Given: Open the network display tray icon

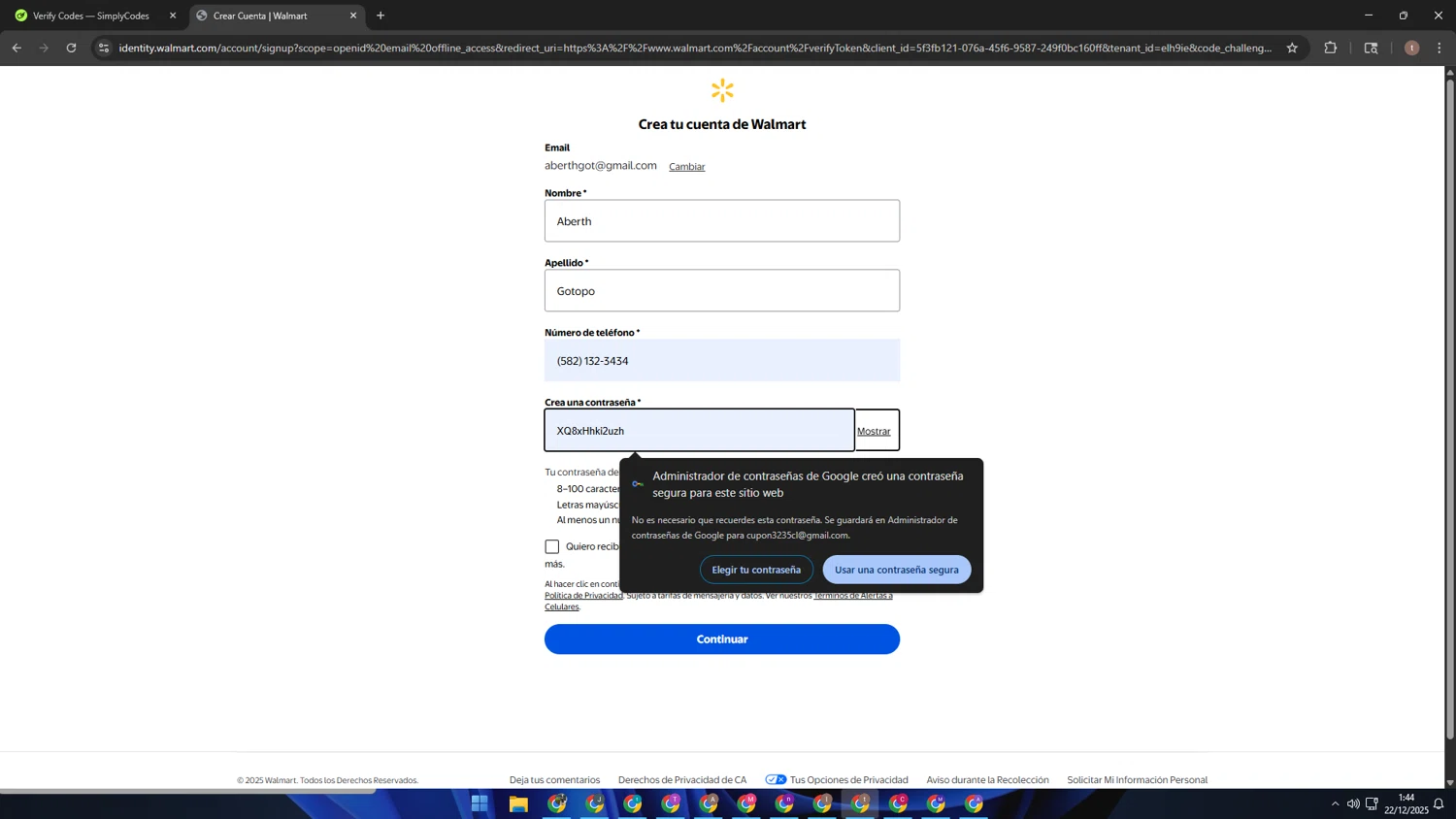Looking at the screenshot, I should coord(1372,803).
